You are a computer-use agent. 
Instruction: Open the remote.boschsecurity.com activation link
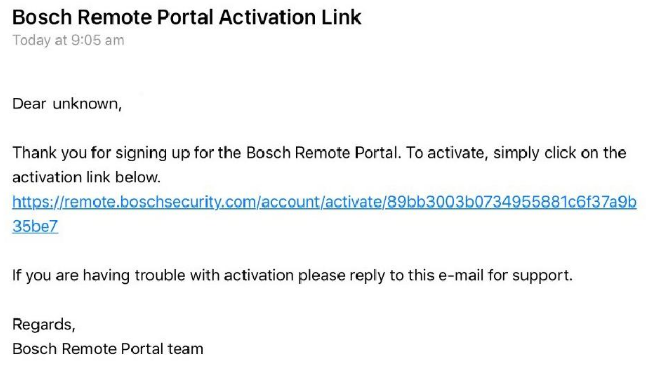324,202
